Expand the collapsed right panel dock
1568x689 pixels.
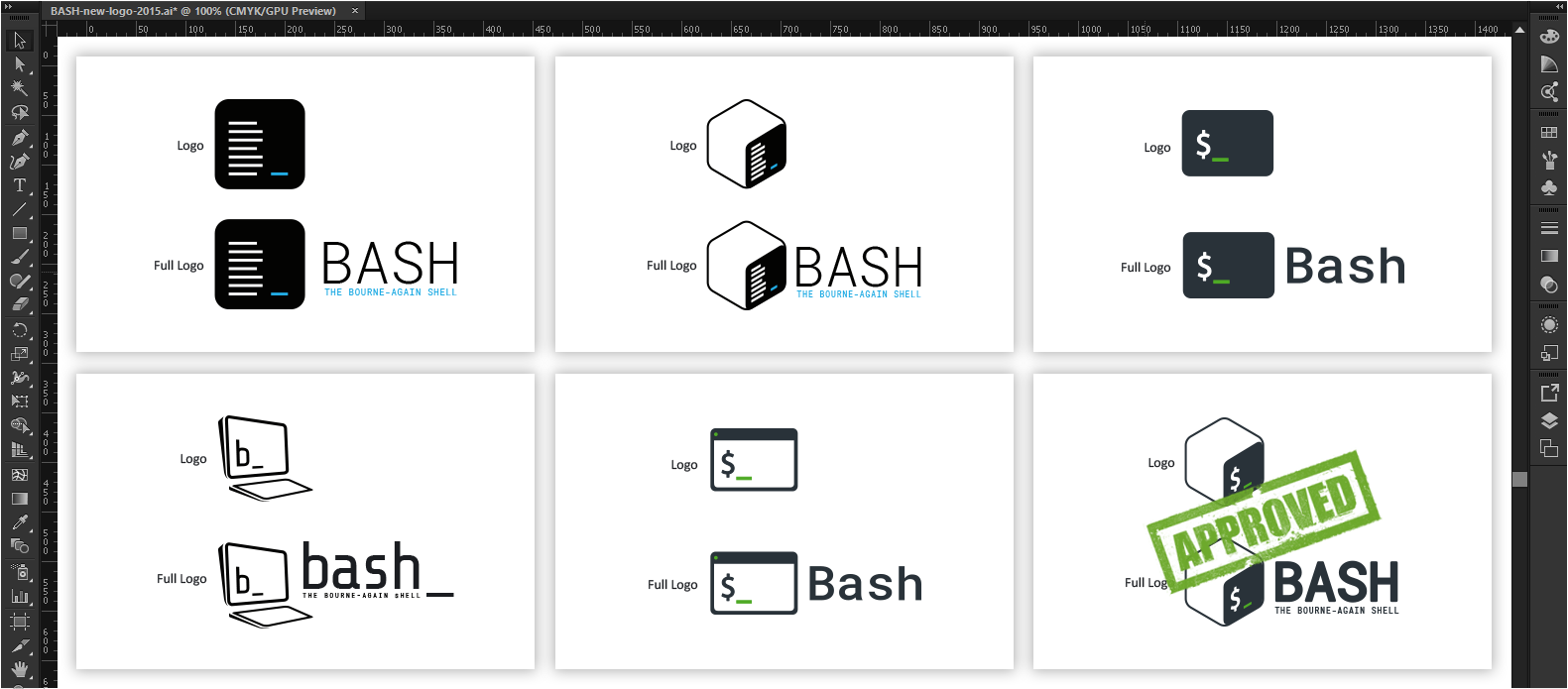1559,6
